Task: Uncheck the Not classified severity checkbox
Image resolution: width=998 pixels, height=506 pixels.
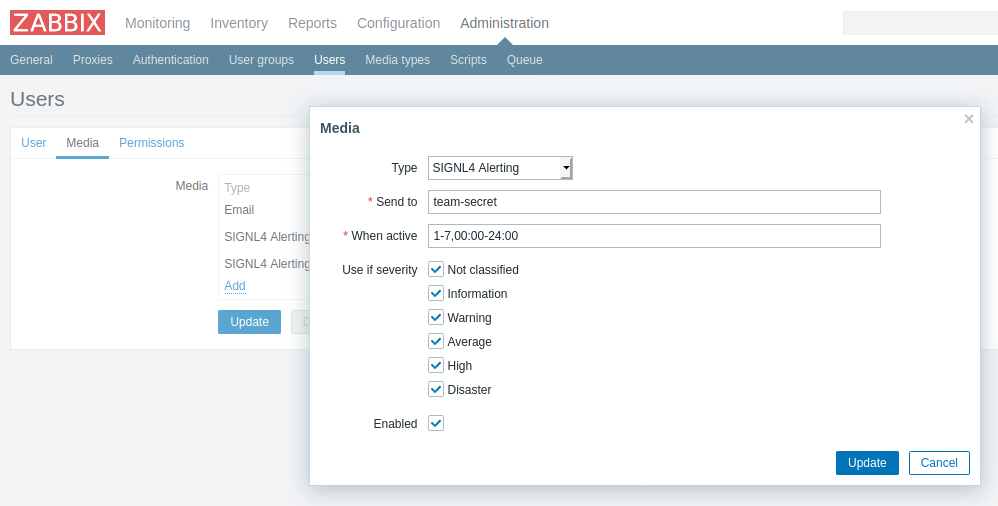Action: 436,269
